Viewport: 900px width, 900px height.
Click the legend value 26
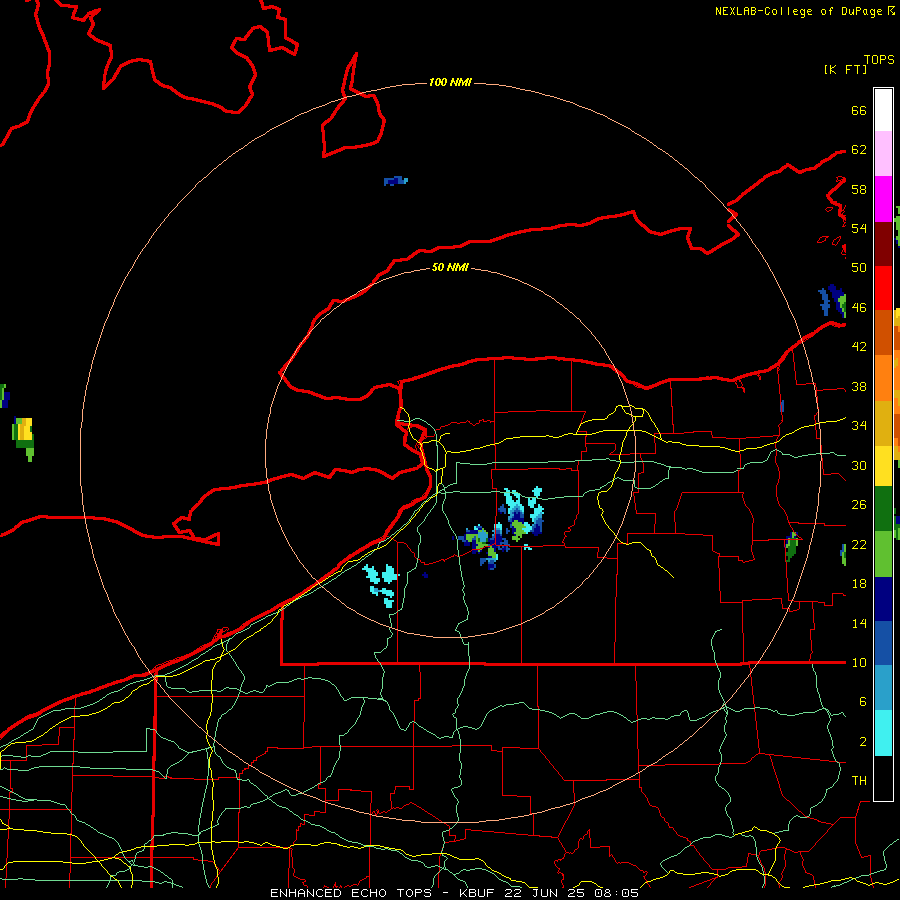(x=859, y=505)
